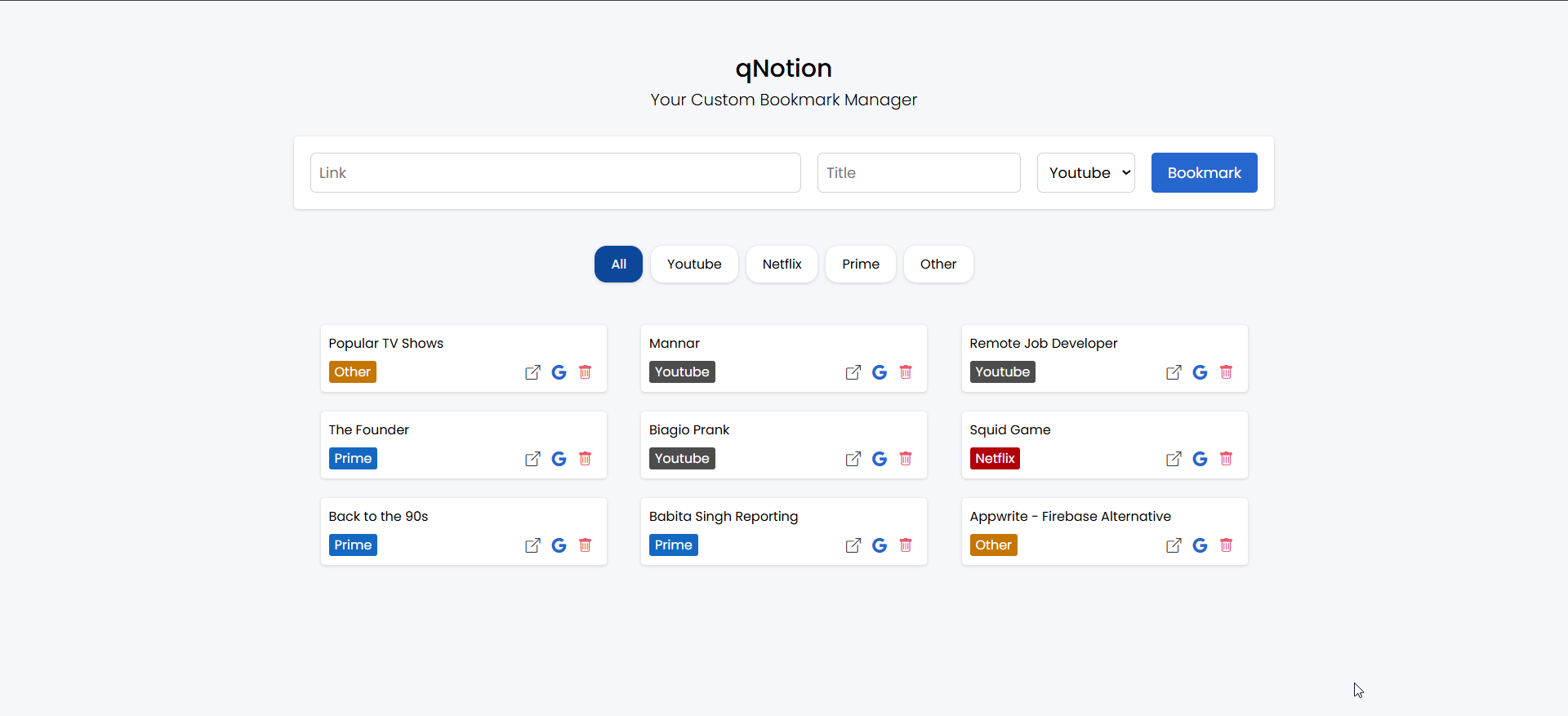Filter bookmarks by Youtube
The height and width of the screenshot is (716, 1568).
click(694, 265)
